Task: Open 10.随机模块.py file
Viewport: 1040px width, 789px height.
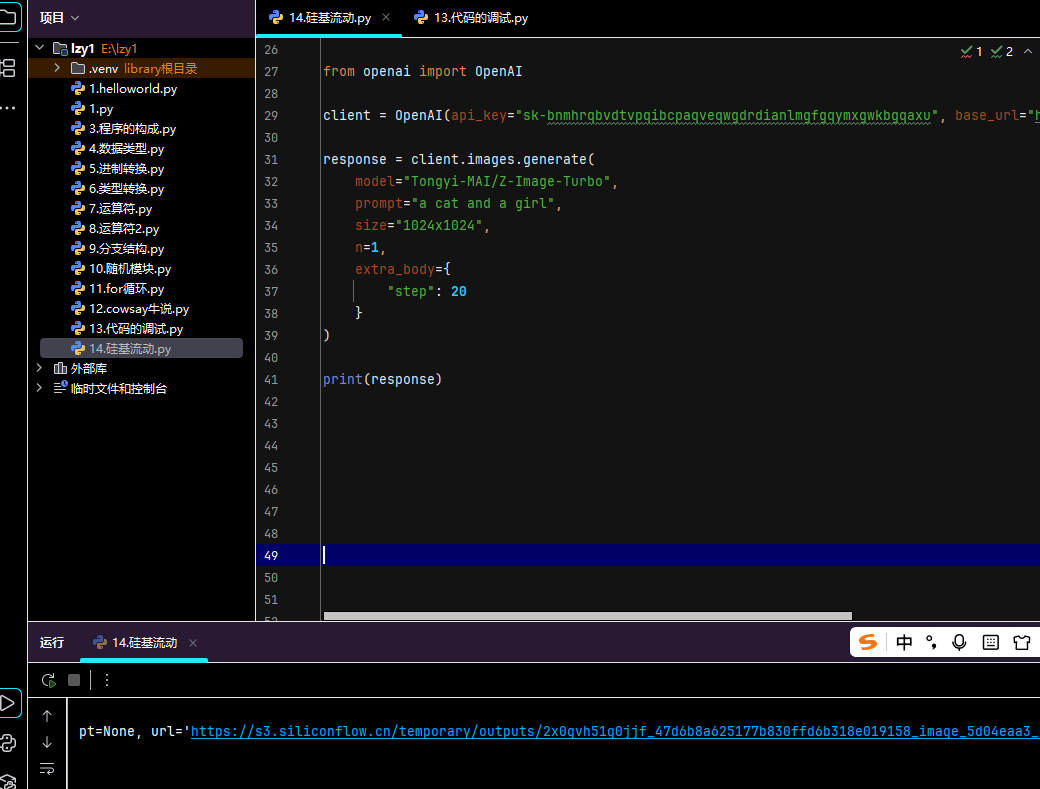Action: point(129,269)
